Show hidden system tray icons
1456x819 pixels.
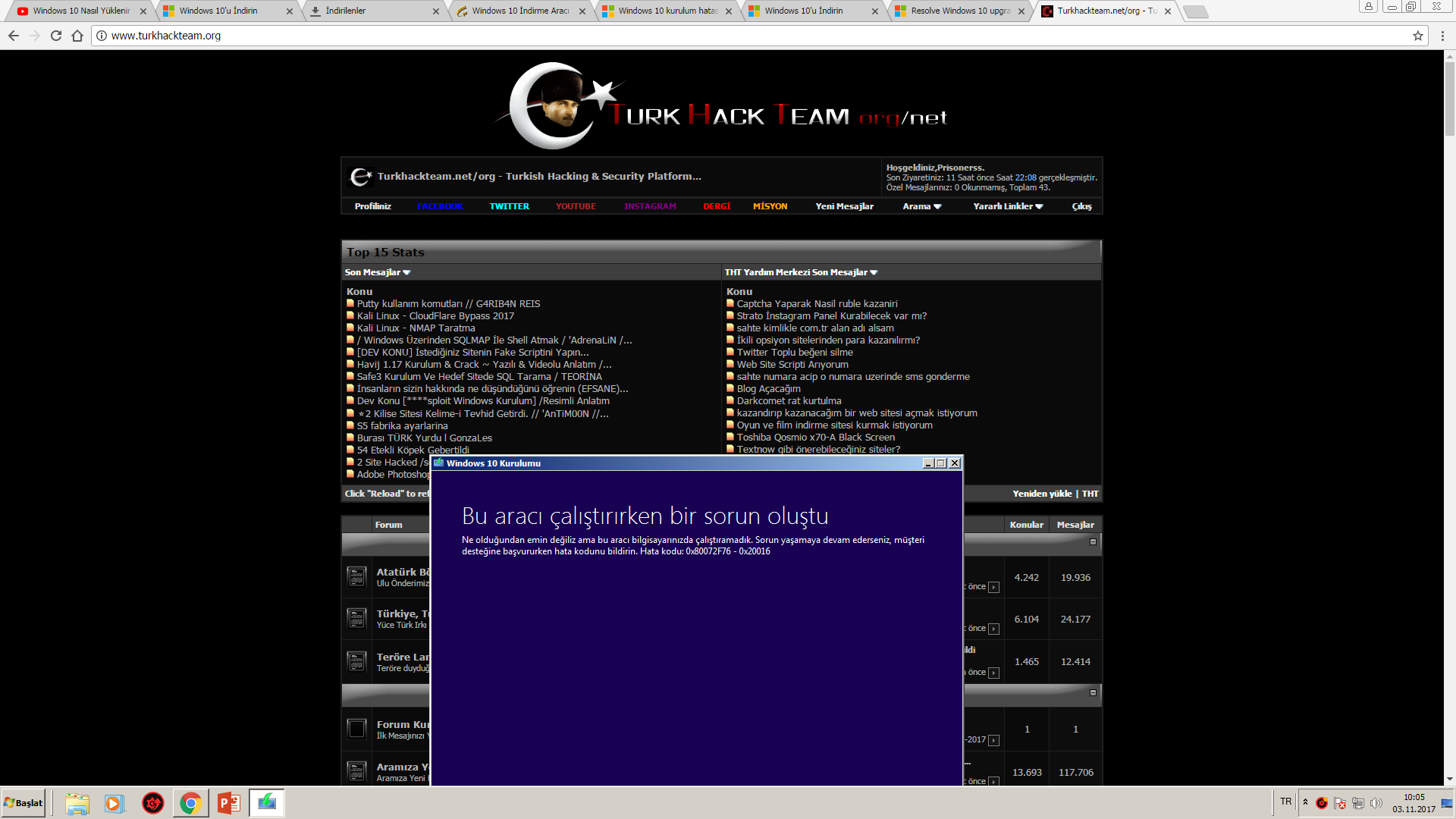[x=1305, y=802]
